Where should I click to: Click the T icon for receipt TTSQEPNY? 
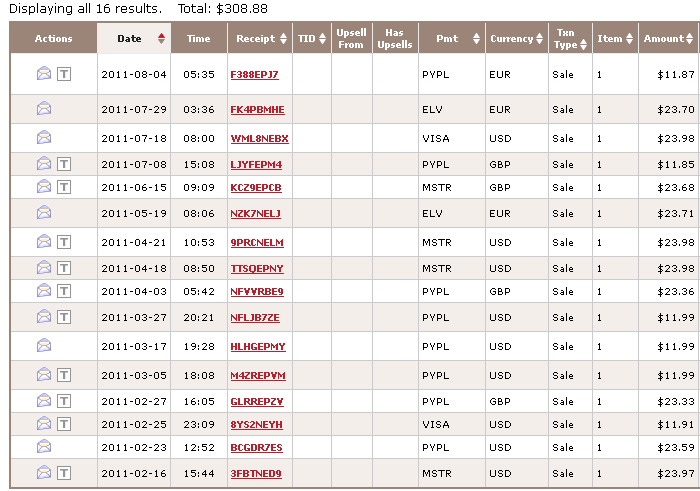tap(64, 267)
